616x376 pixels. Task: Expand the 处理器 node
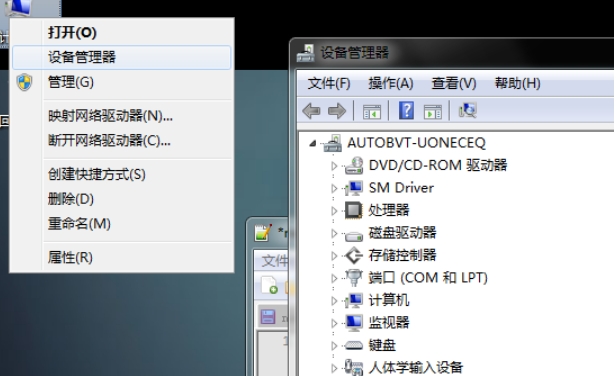tap(334, 211)
